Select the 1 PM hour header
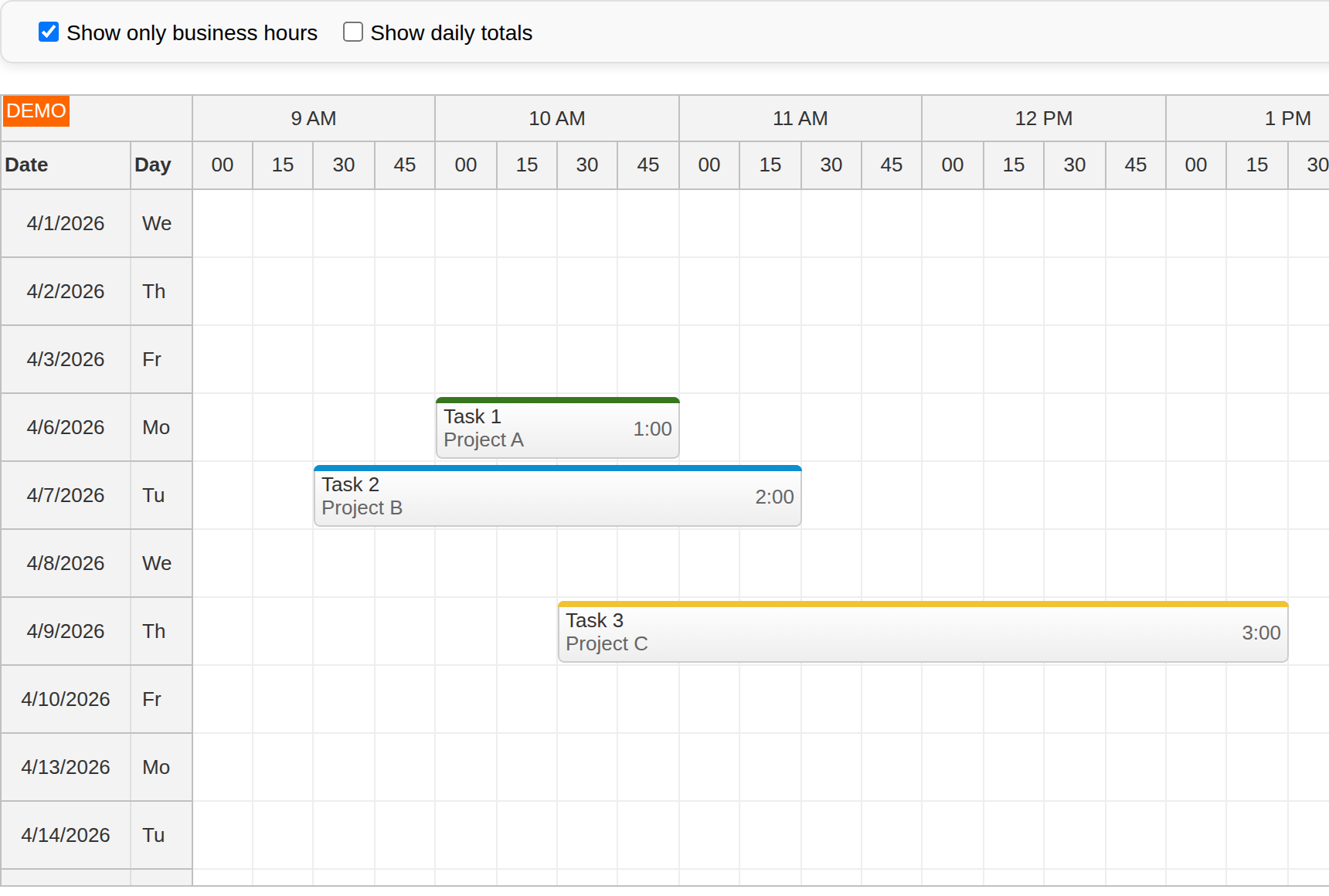This screenshot has height=896, width=1329. tap(1287, 118)
